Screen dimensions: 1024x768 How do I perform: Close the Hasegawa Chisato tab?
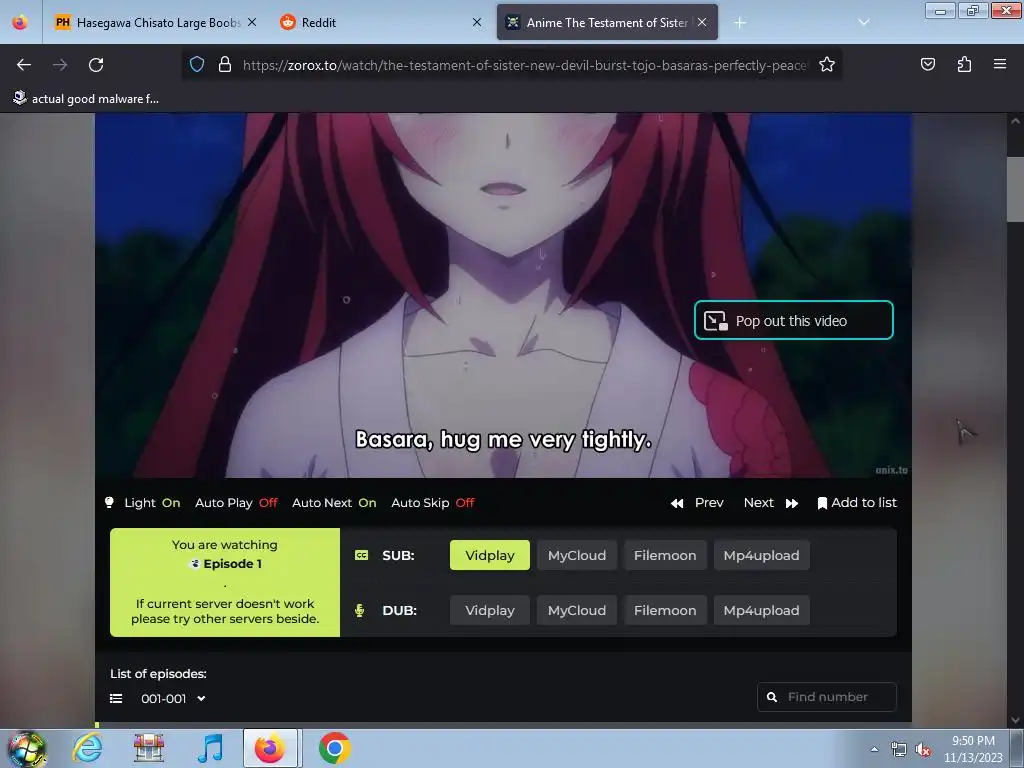252,23
